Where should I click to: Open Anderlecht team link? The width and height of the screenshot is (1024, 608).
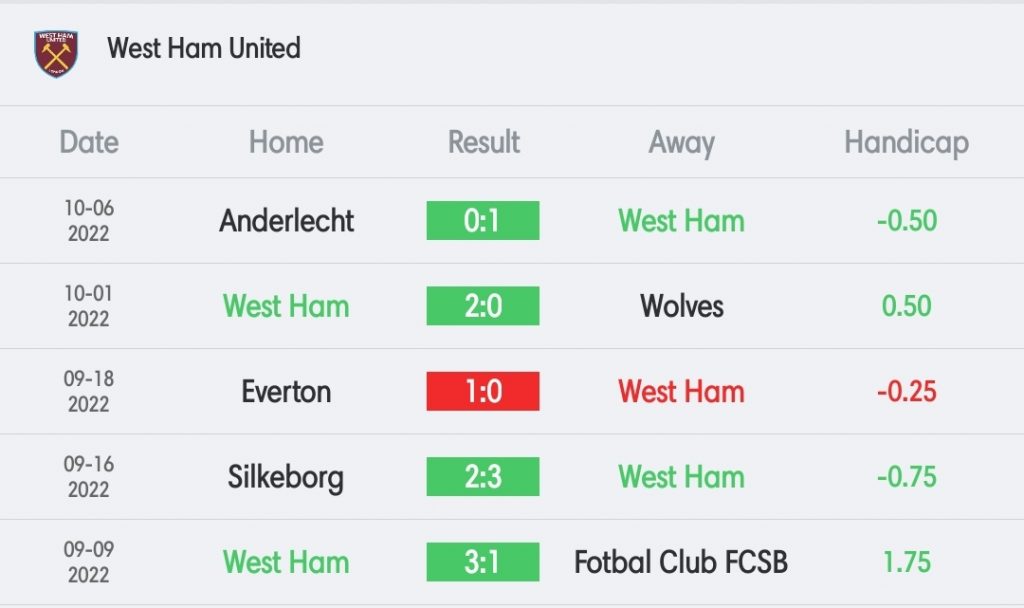(286, 221)
